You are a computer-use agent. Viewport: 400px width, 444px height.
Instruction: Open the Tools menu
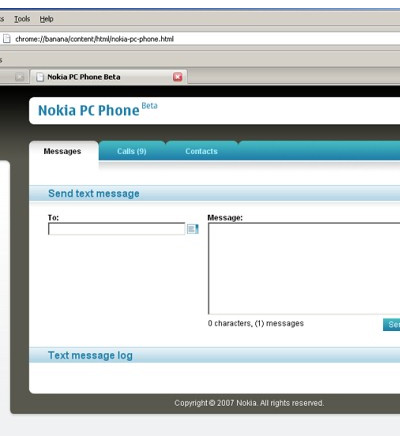pyautogui.click(x=22, y=19)
